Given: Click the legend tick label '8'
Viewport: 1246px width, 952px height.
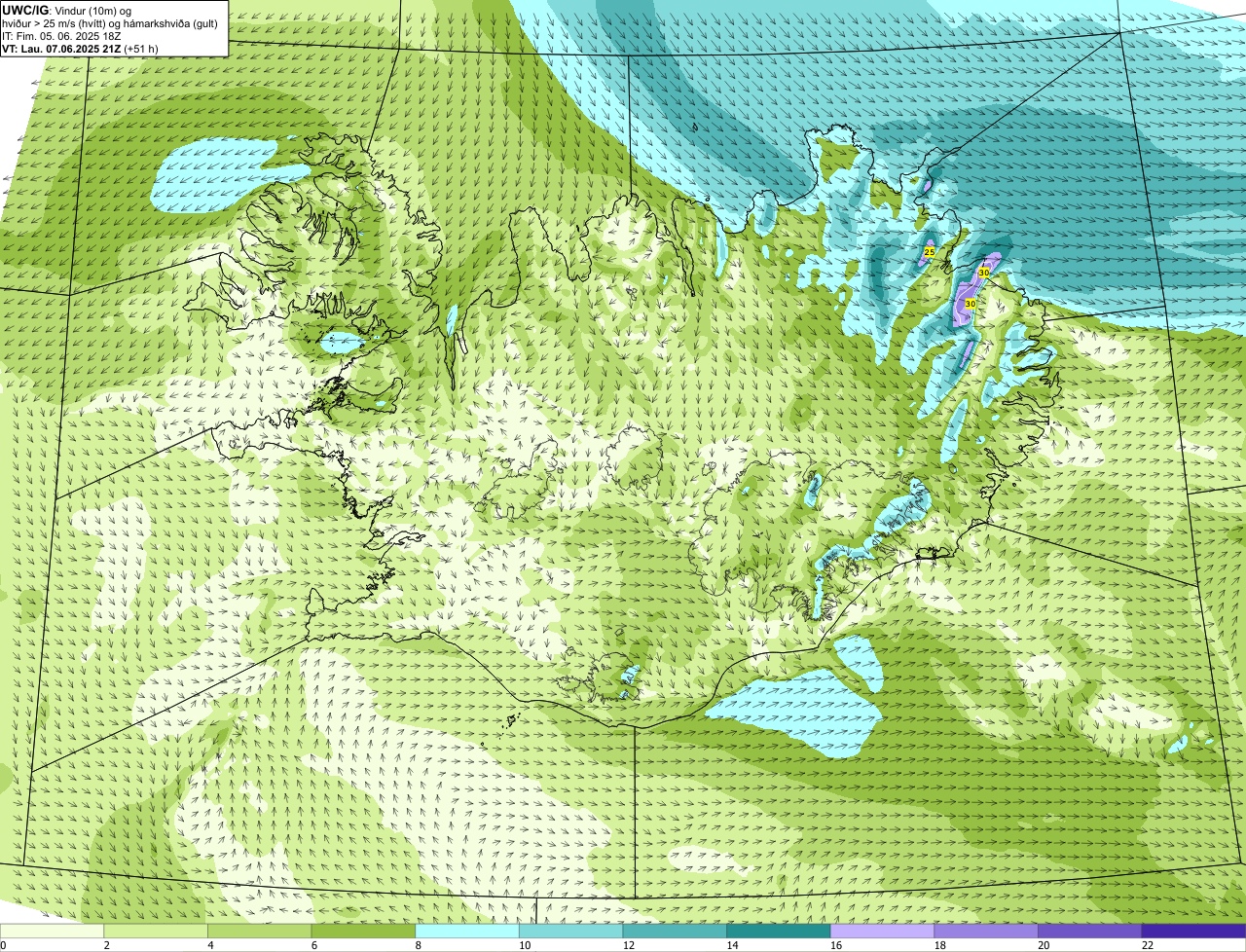Looking at the screenshot, I should (x=418, y=945).
